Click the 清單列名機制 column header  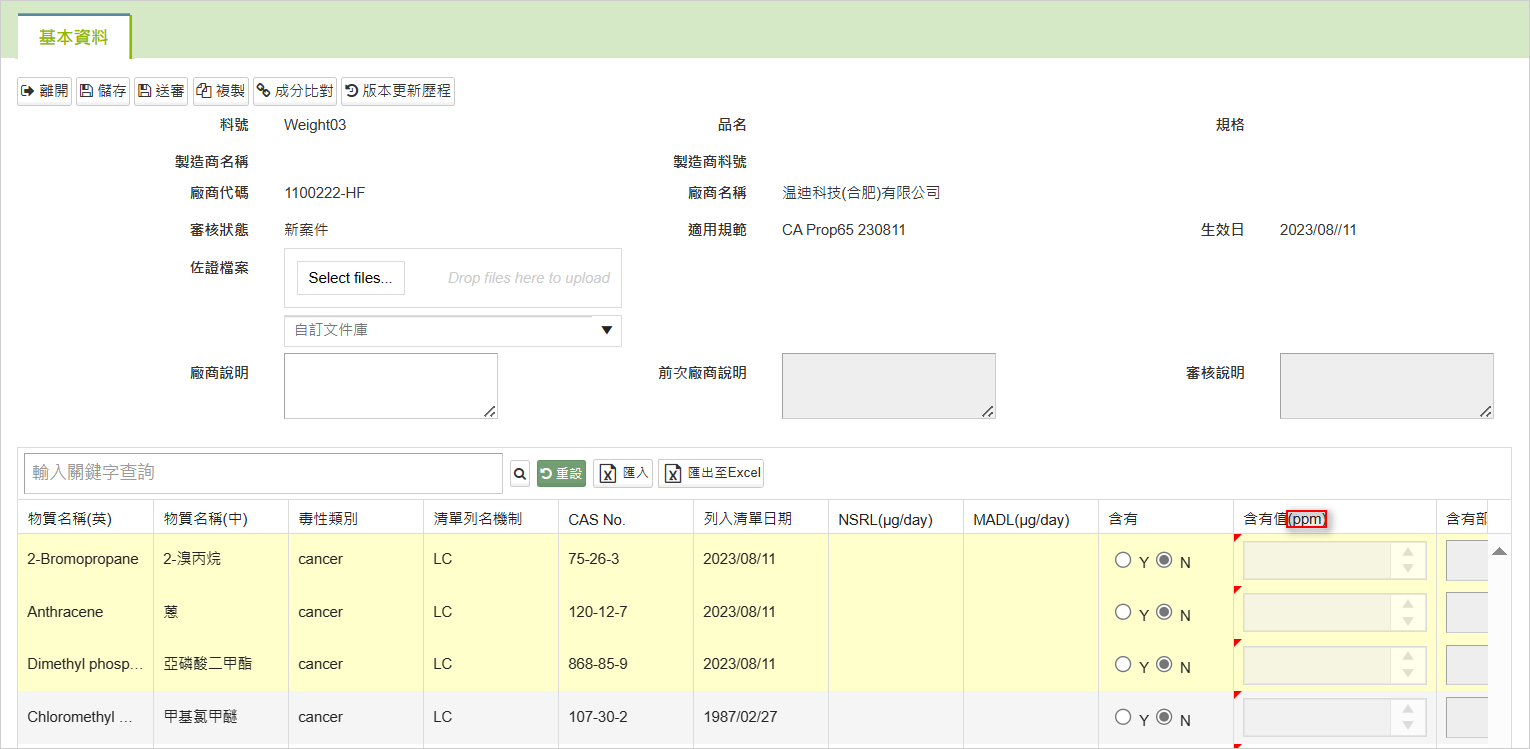tap(490, 518)
